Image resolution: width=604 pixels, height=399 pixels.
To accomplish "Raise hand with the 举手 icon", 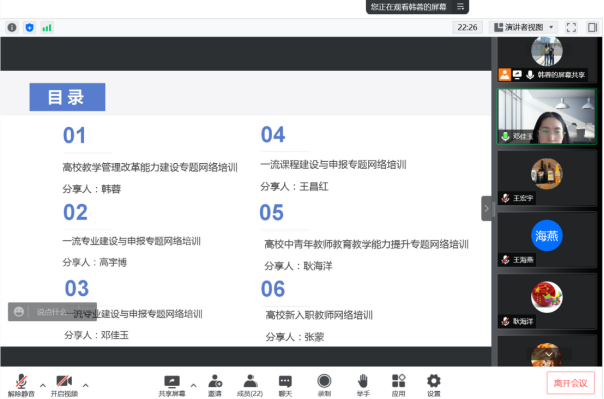I will point(363,385).
